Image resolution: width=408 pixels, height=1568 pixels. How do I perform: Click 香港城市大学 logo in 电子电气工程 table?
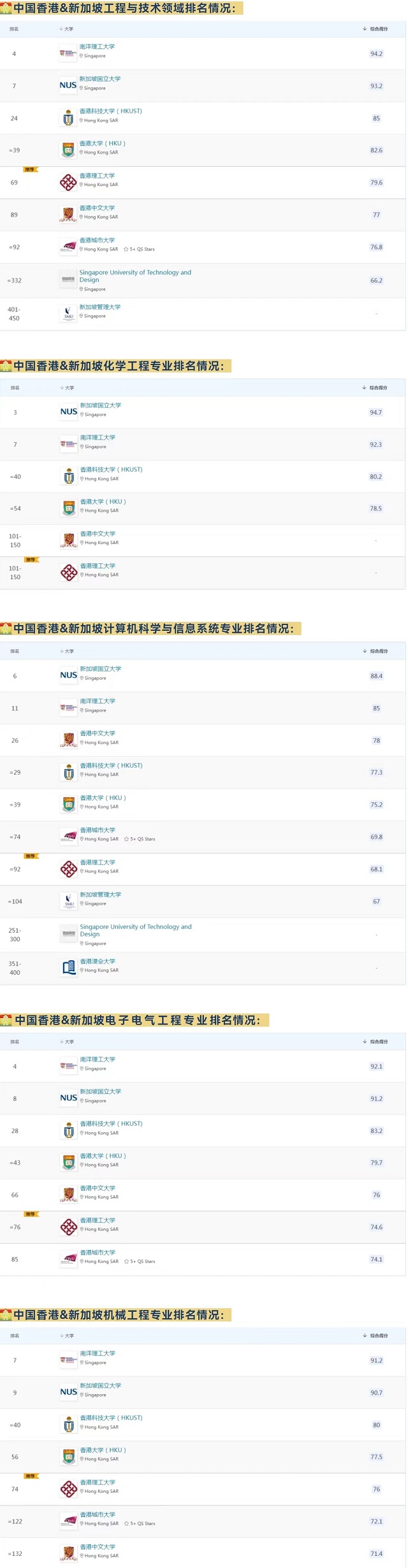click(x=69, y=1260)
